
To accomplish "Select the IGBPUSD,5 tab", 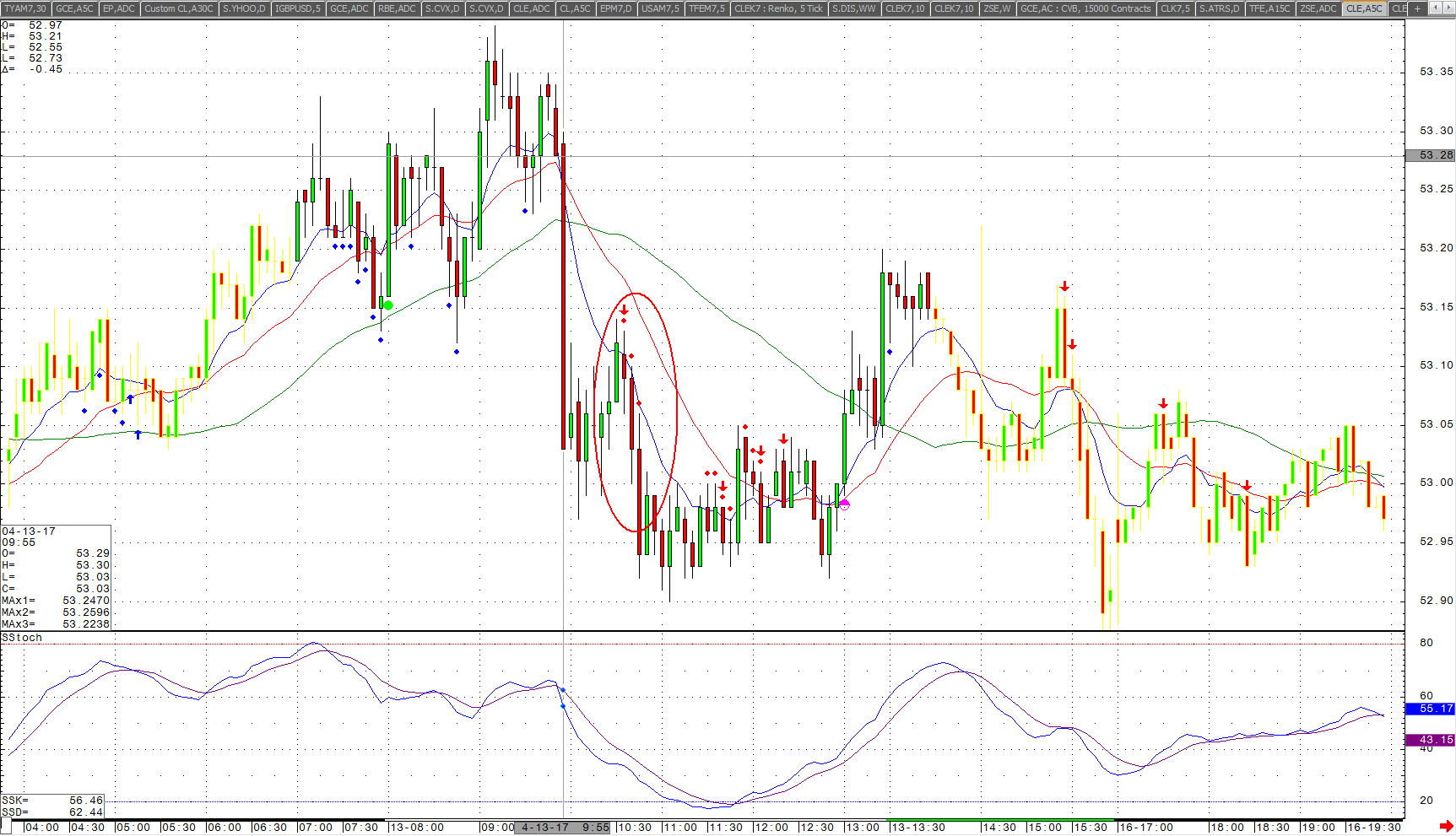I will (x=298, y=8).
